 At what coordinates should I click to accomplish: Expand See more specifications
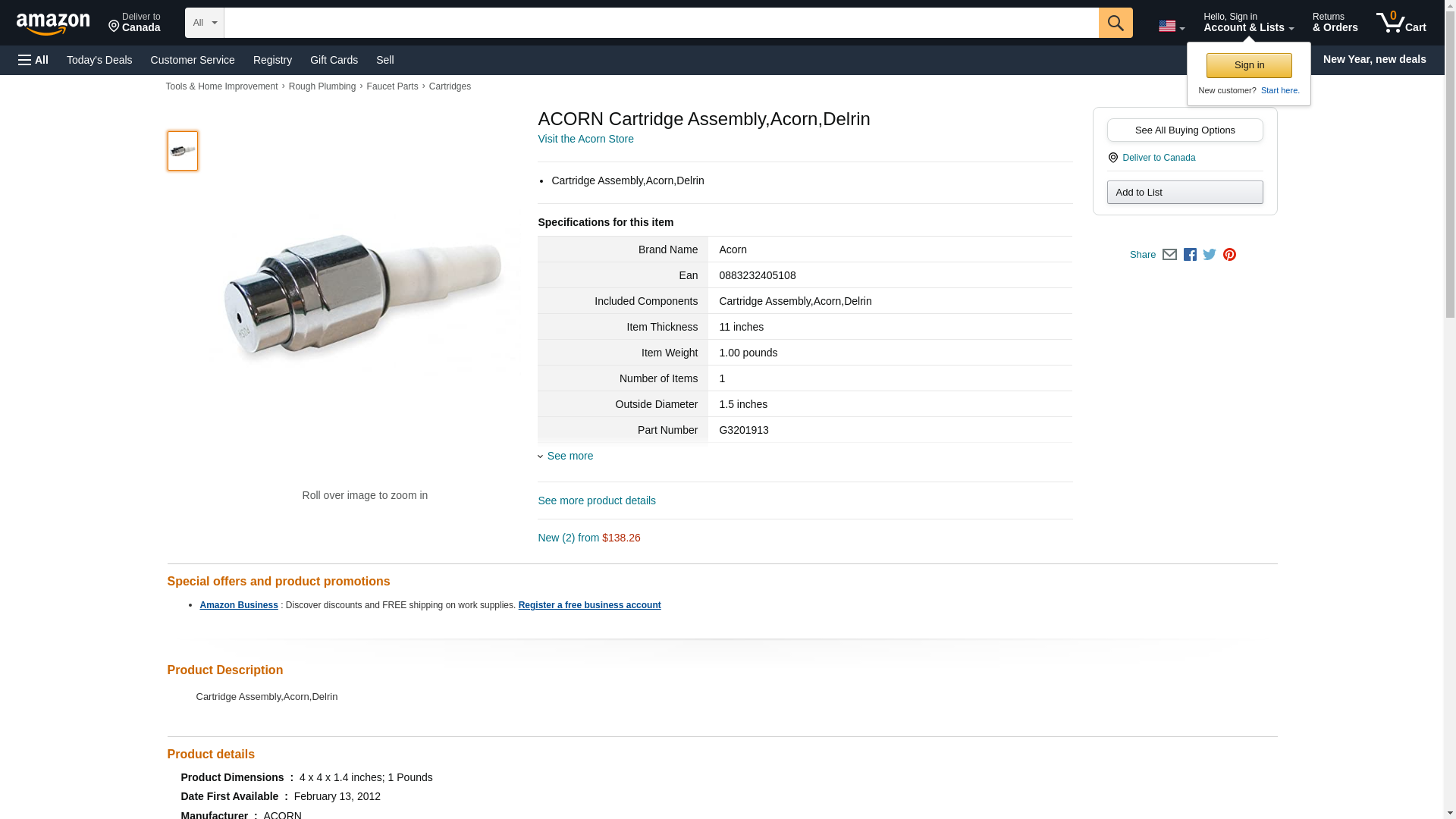pyautogui.click(x=570, y=456)
